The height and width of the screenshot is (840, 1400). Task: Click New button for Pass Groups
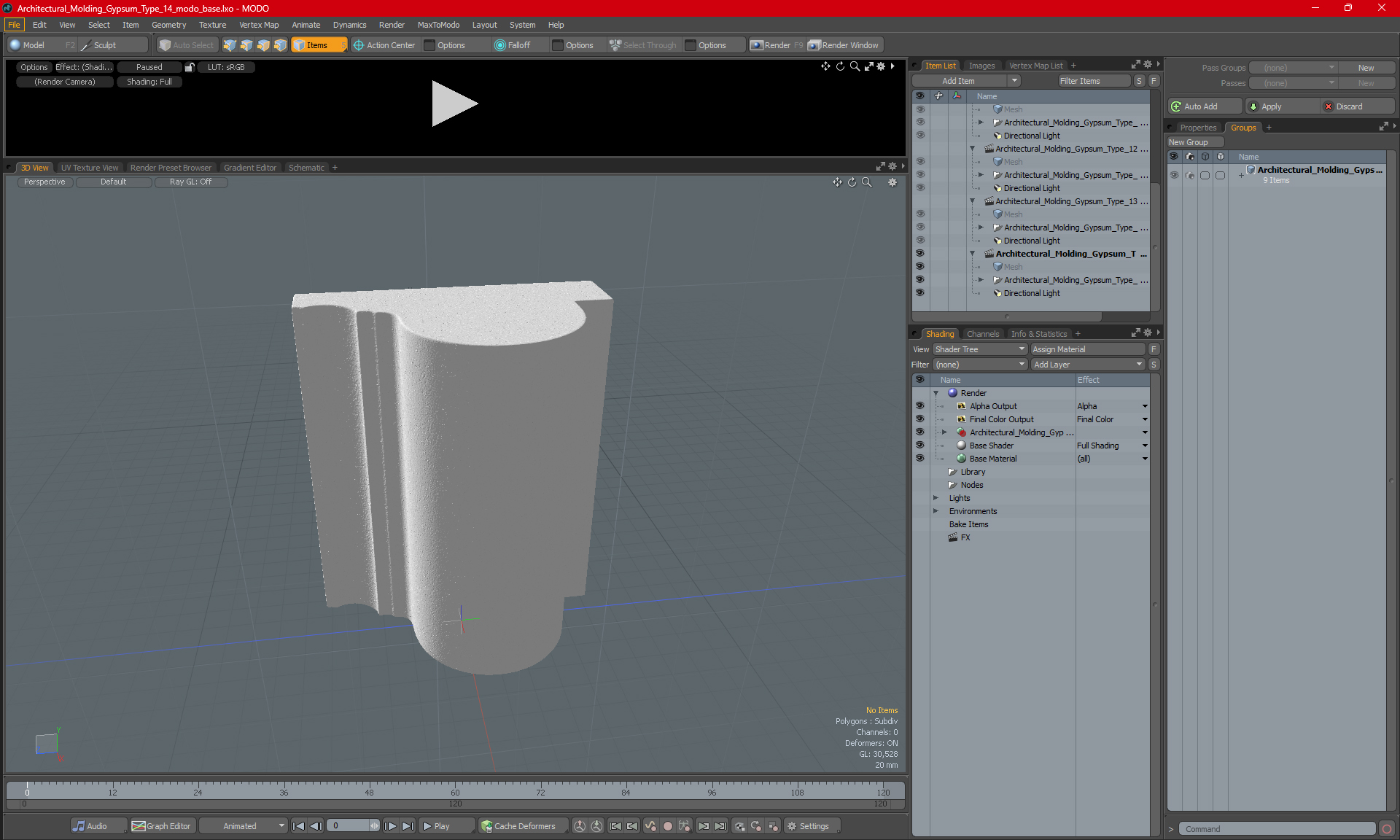[1366, 68]
